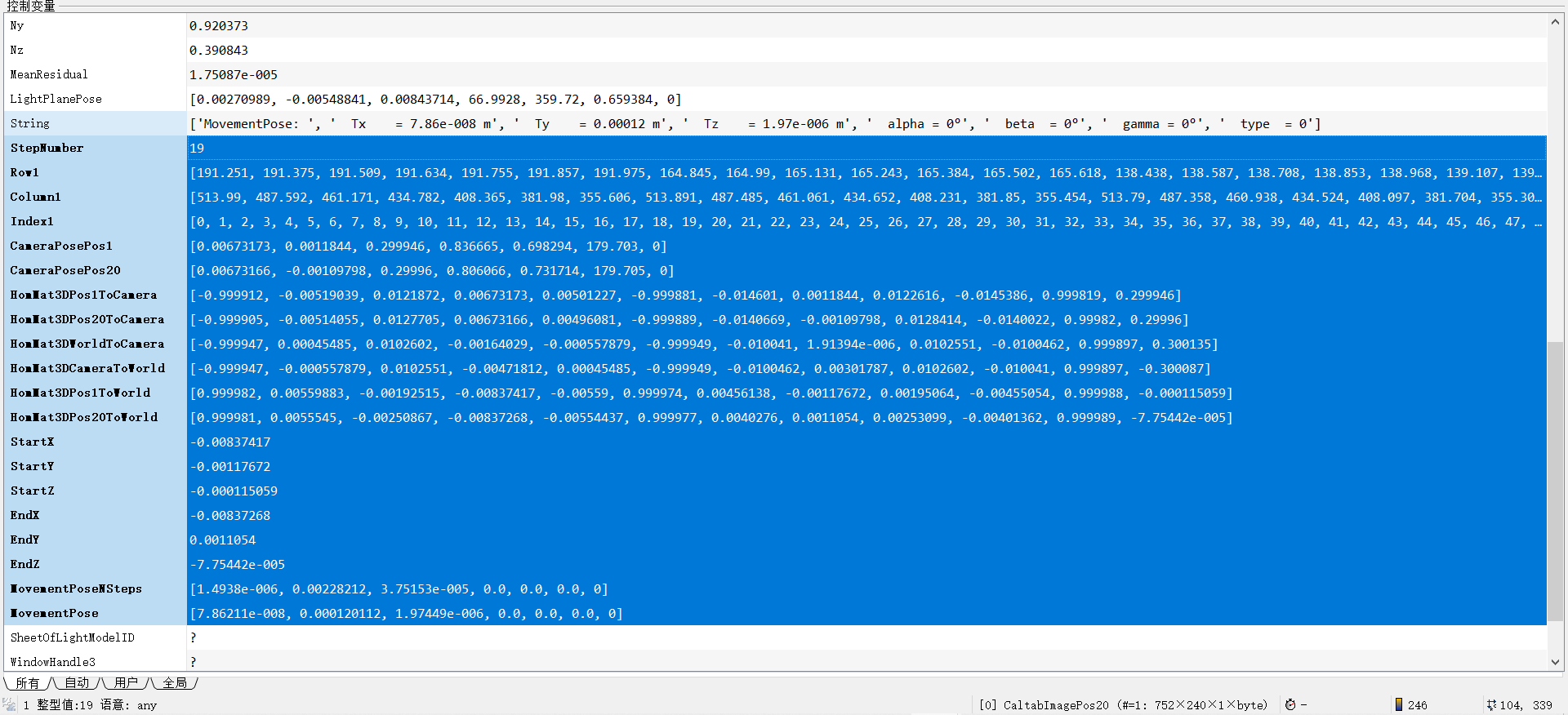Select the HomMat3DWorldToCamera variable
1568x715 pixels.
tap(87, 344)
